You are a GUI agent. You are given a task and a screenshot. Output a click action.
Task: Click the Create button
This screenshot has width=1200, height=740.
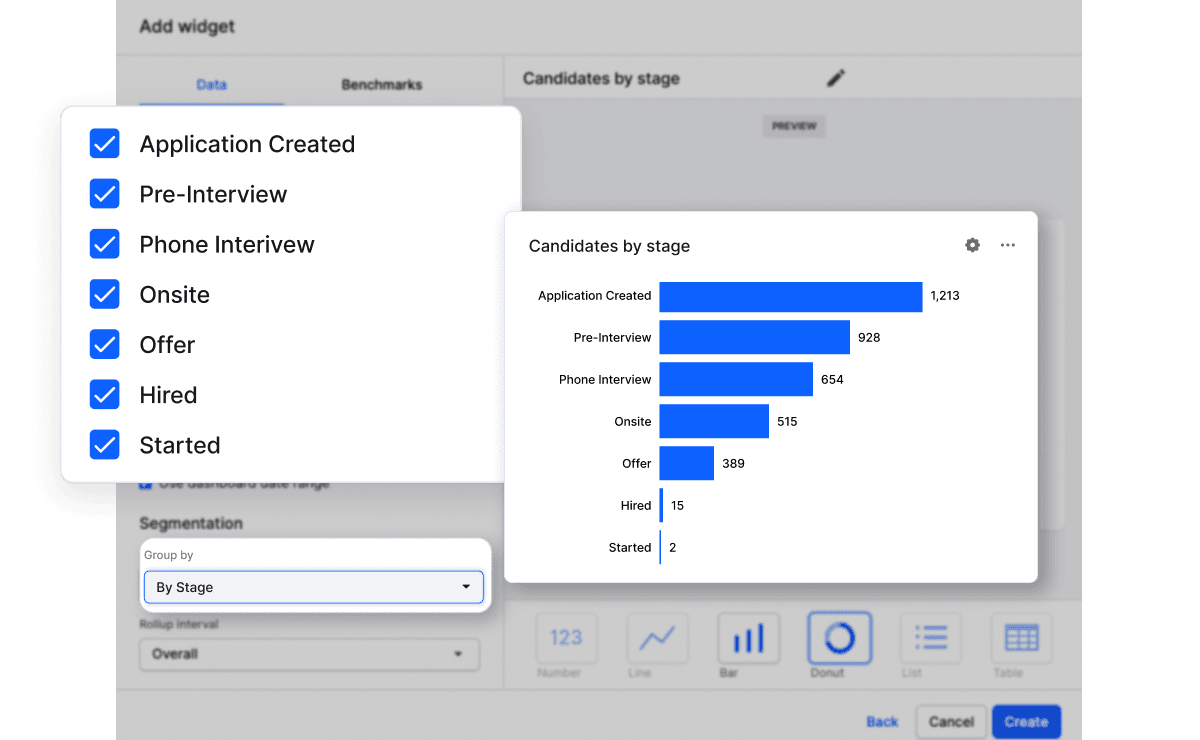1026,721
